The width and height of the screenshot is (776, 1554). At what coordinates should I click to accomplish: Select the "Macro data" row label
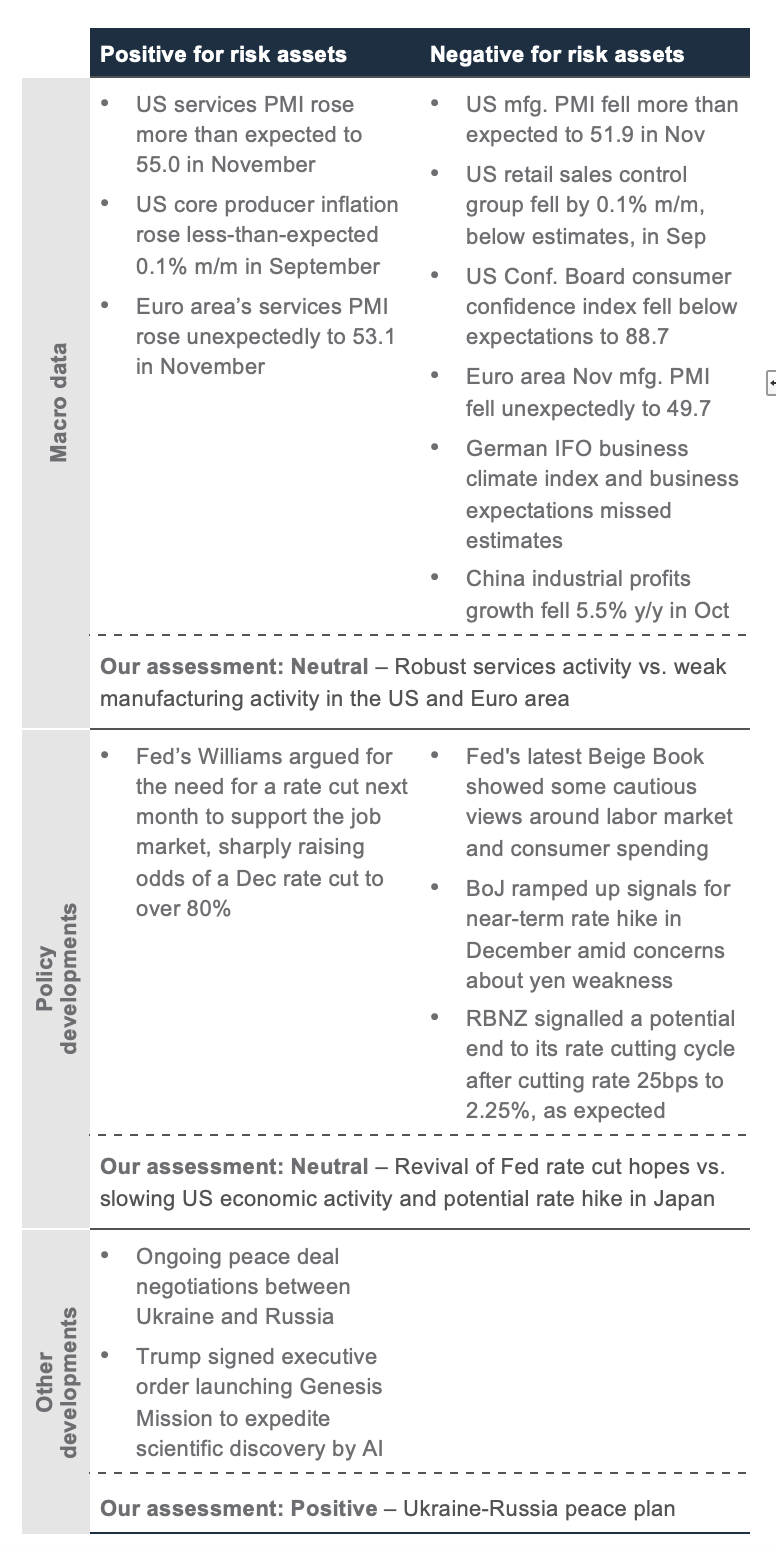coord(59,402)
